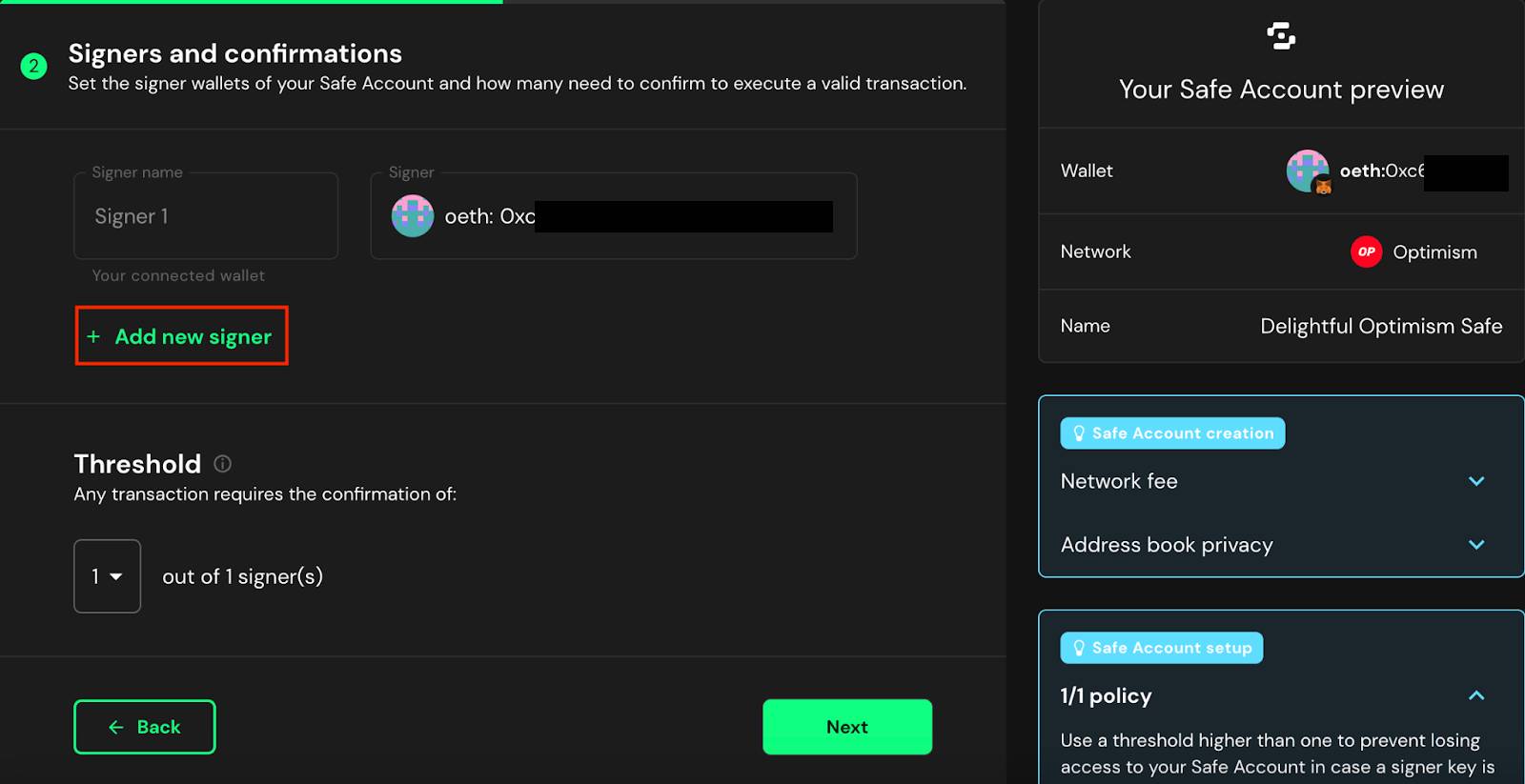
Task: Click the Safe logo above preview
Action: [x=1281, y=36]
